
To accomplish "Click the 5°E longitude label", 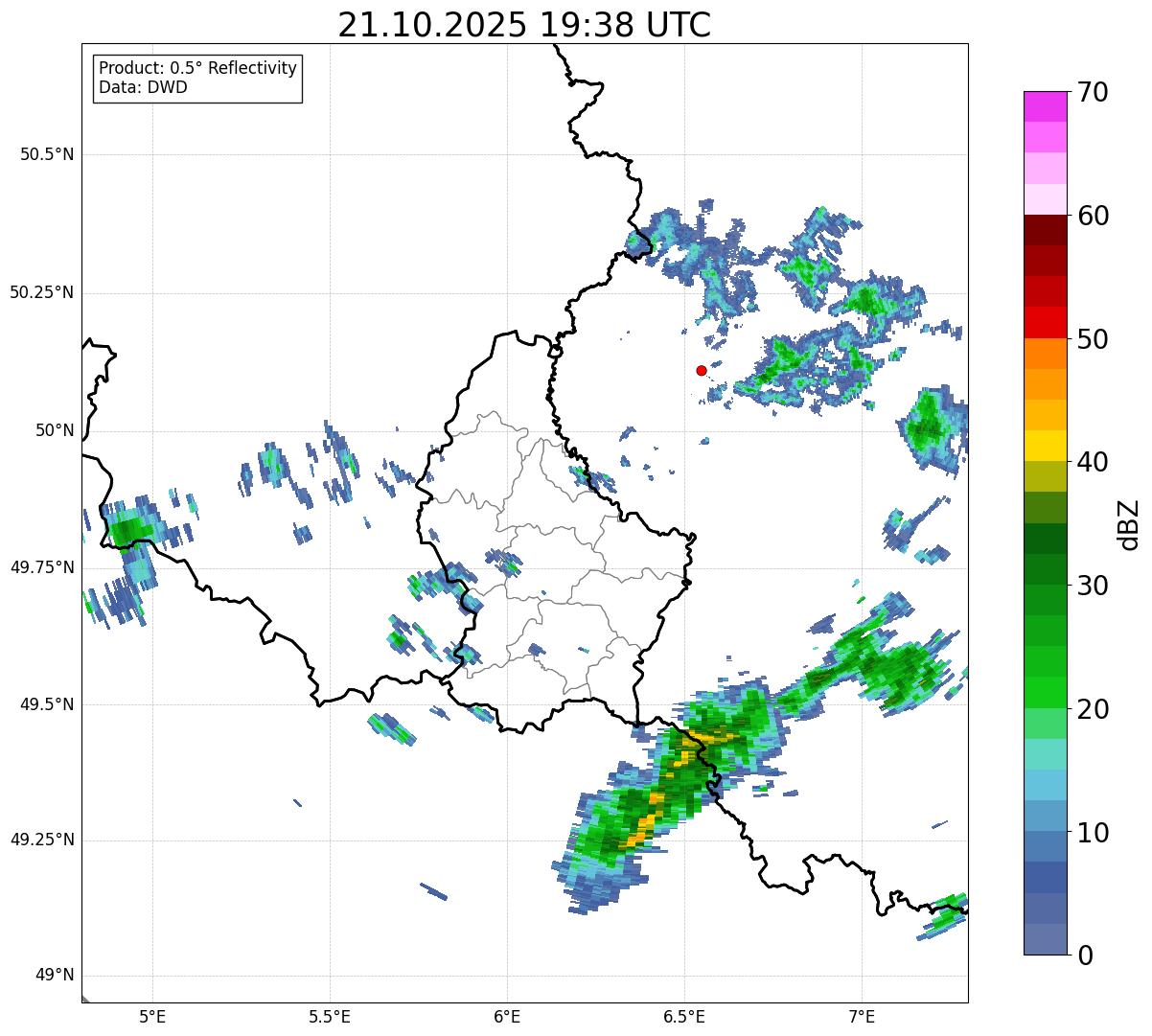I will click(152, 1016).
